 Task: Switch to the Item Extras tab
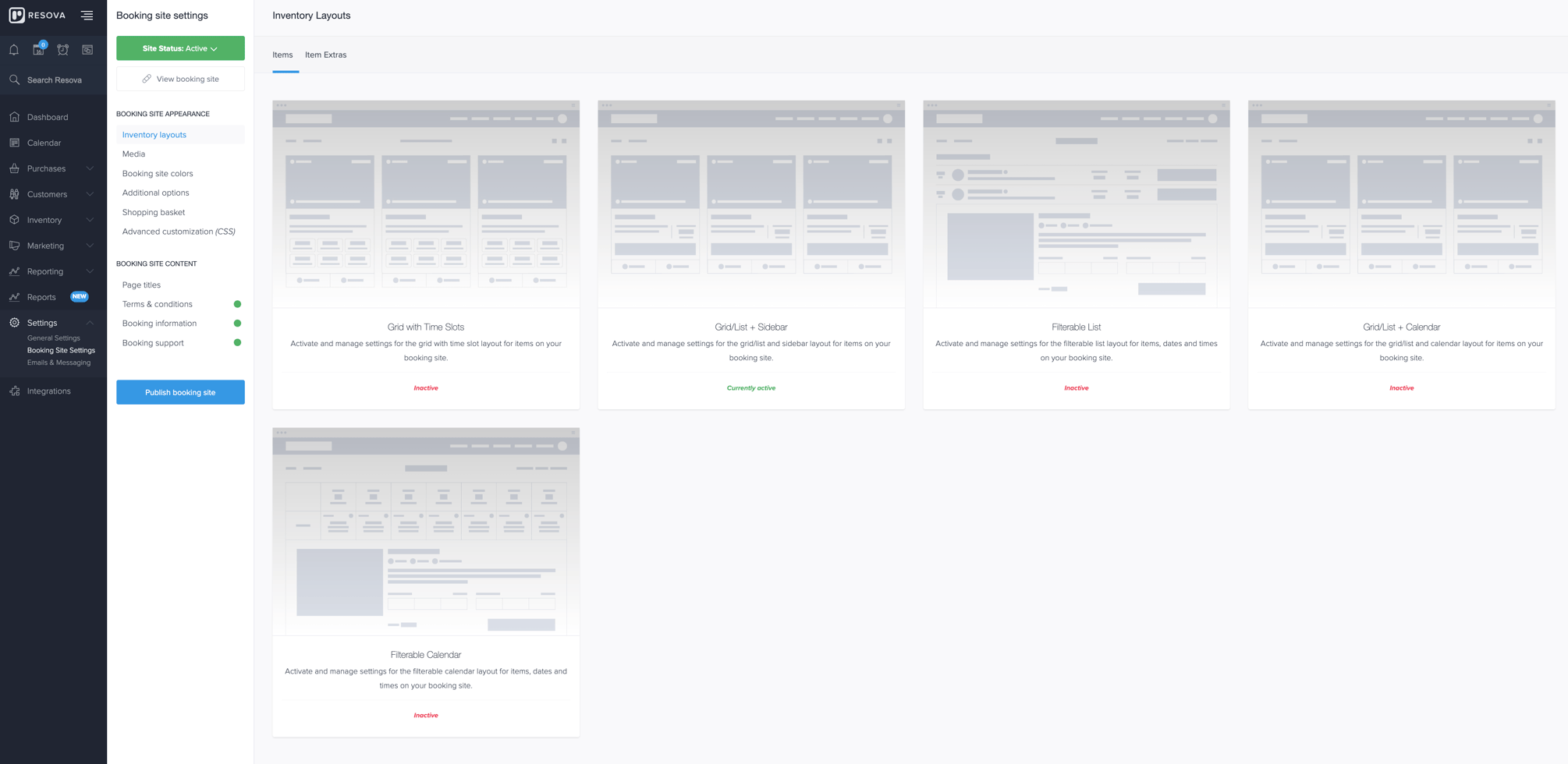click(x=326, y=55)
